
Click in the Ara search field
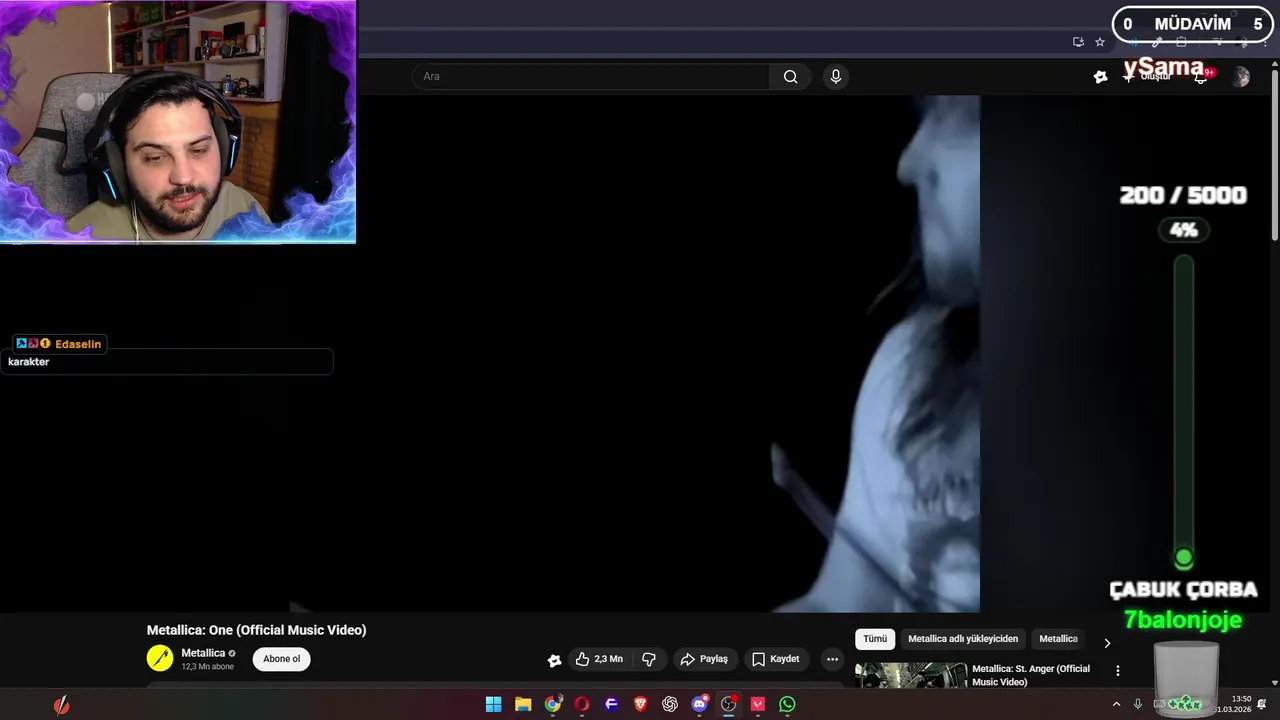pos(590,77)
